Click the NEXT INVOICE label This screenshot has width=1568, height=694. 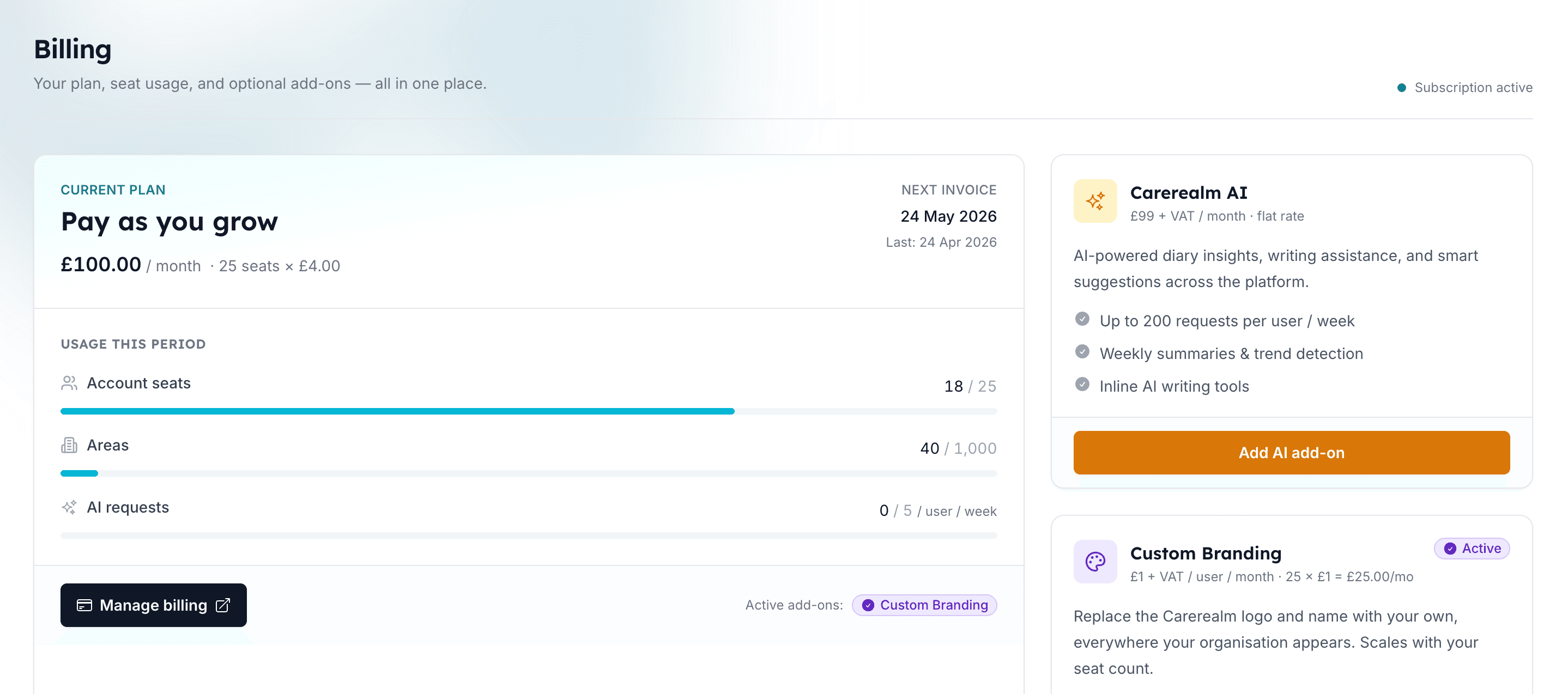(x=948, y=190)
